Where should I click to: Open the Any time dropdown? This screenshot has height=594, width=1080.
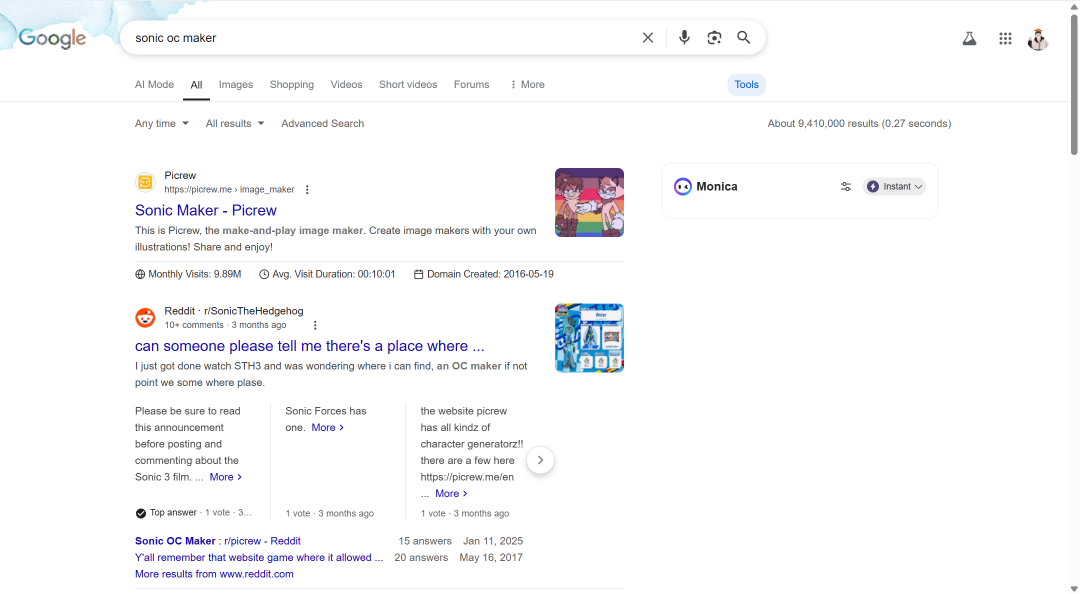click(162, 123)
